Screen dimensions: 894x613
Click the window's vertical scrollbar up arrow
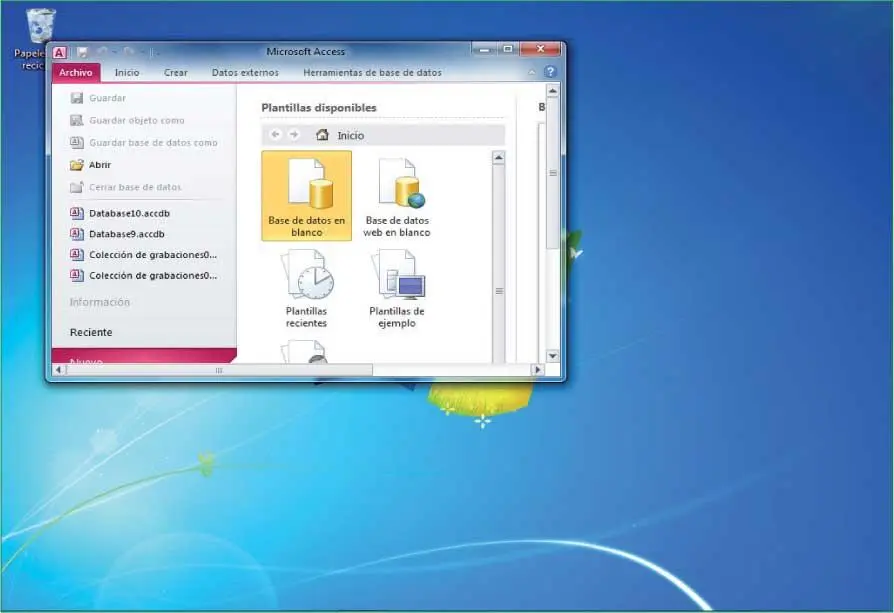(552, 91)
